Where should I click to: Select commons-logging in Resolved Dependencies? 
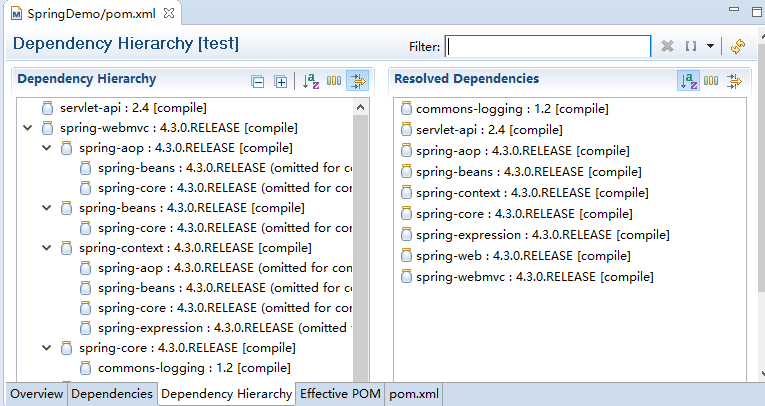click(512, 109)
